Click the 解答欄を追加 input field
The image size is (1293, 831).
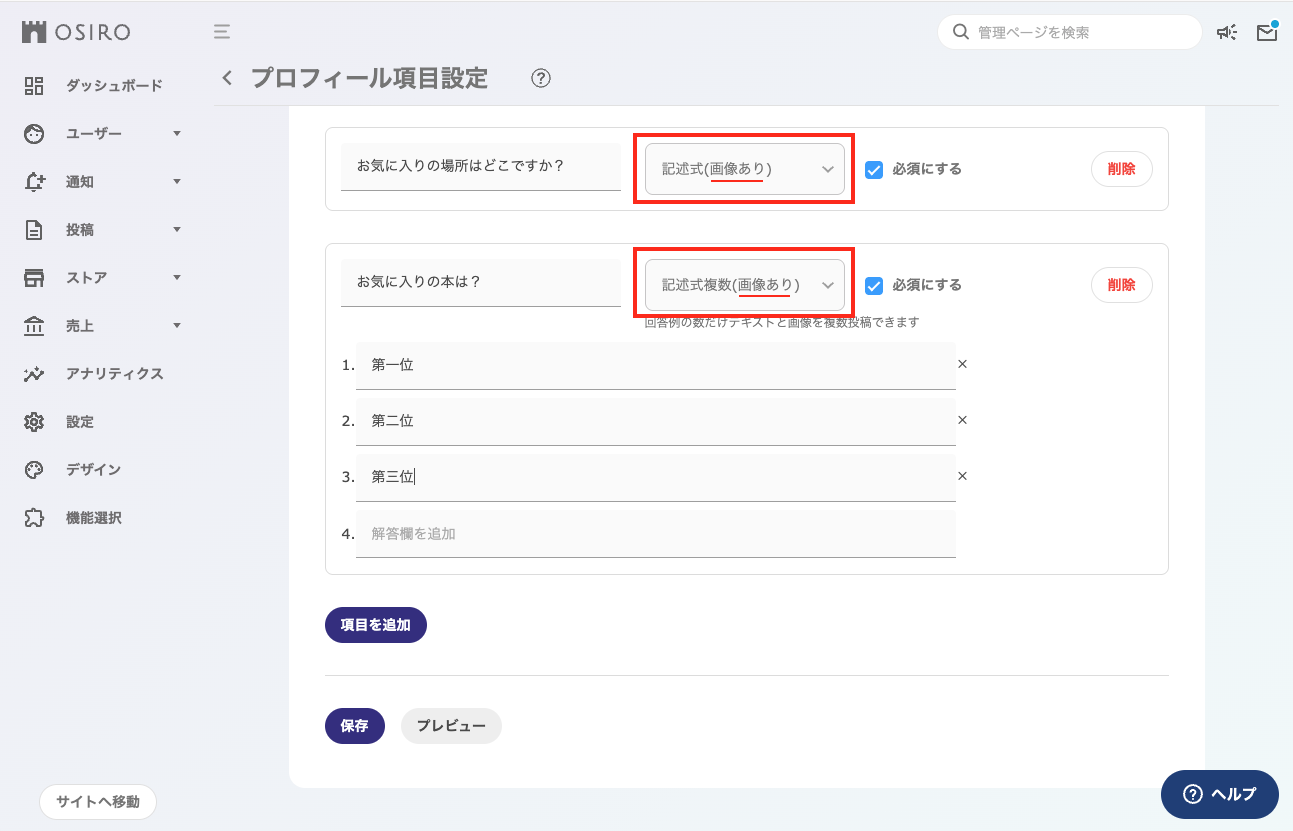655,534
